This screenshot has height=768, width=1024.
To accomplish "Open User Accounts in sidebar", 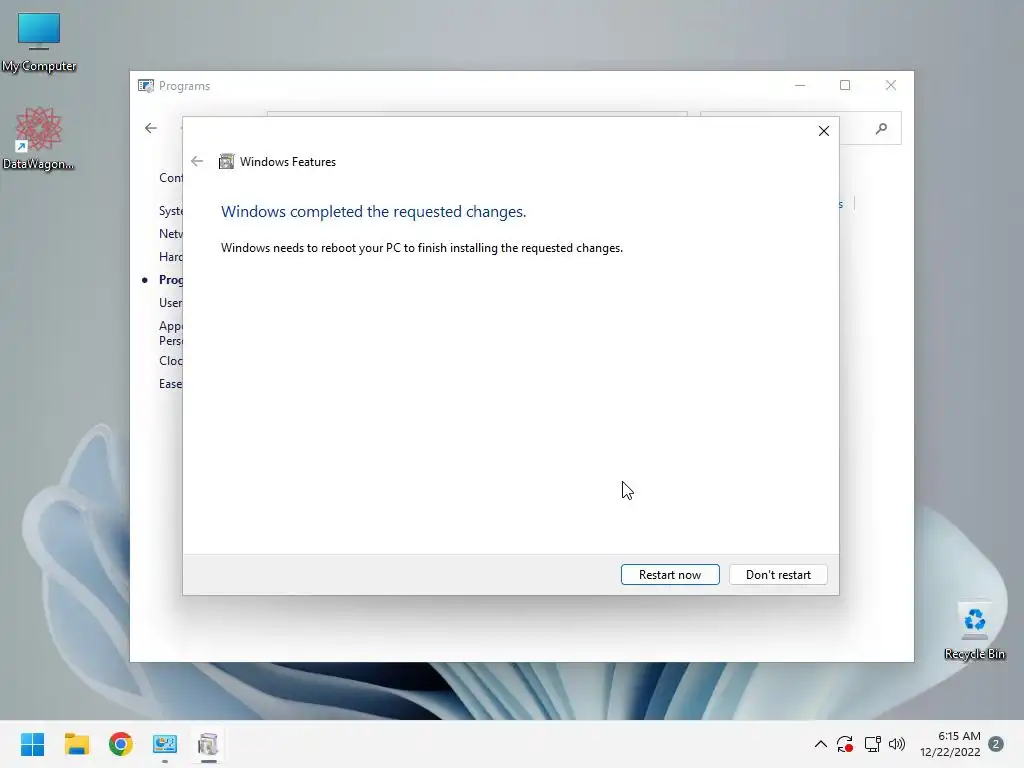I will click(x=170, y=303).
